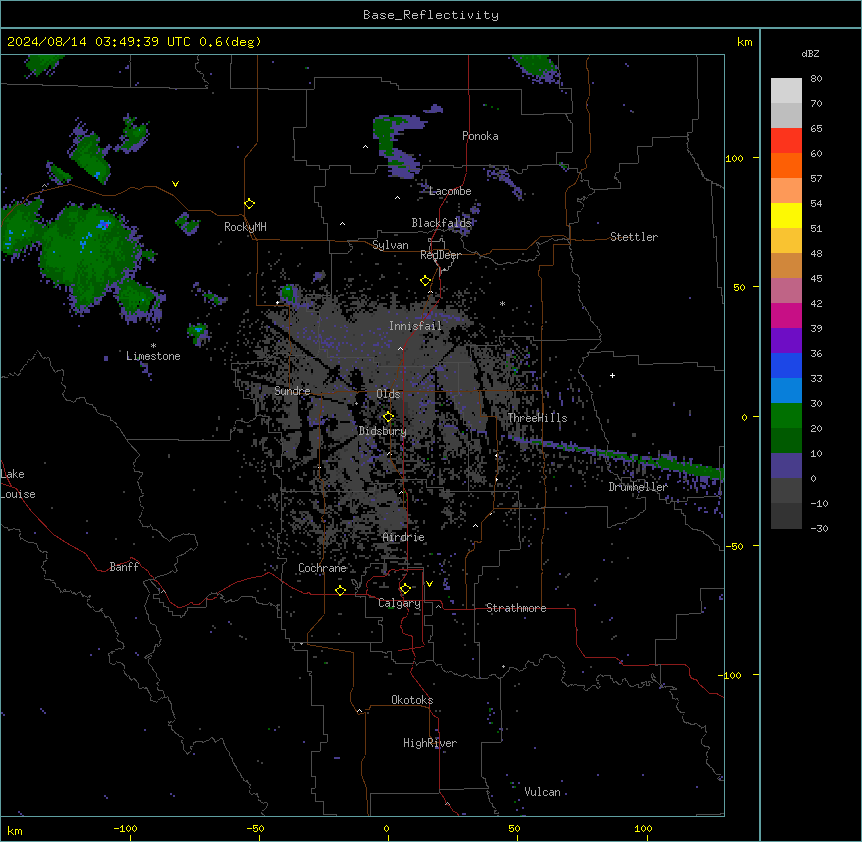The height and width of the screenshot is (842, 862).
Task: Select the Didsbury label
Action: point(383,431)
